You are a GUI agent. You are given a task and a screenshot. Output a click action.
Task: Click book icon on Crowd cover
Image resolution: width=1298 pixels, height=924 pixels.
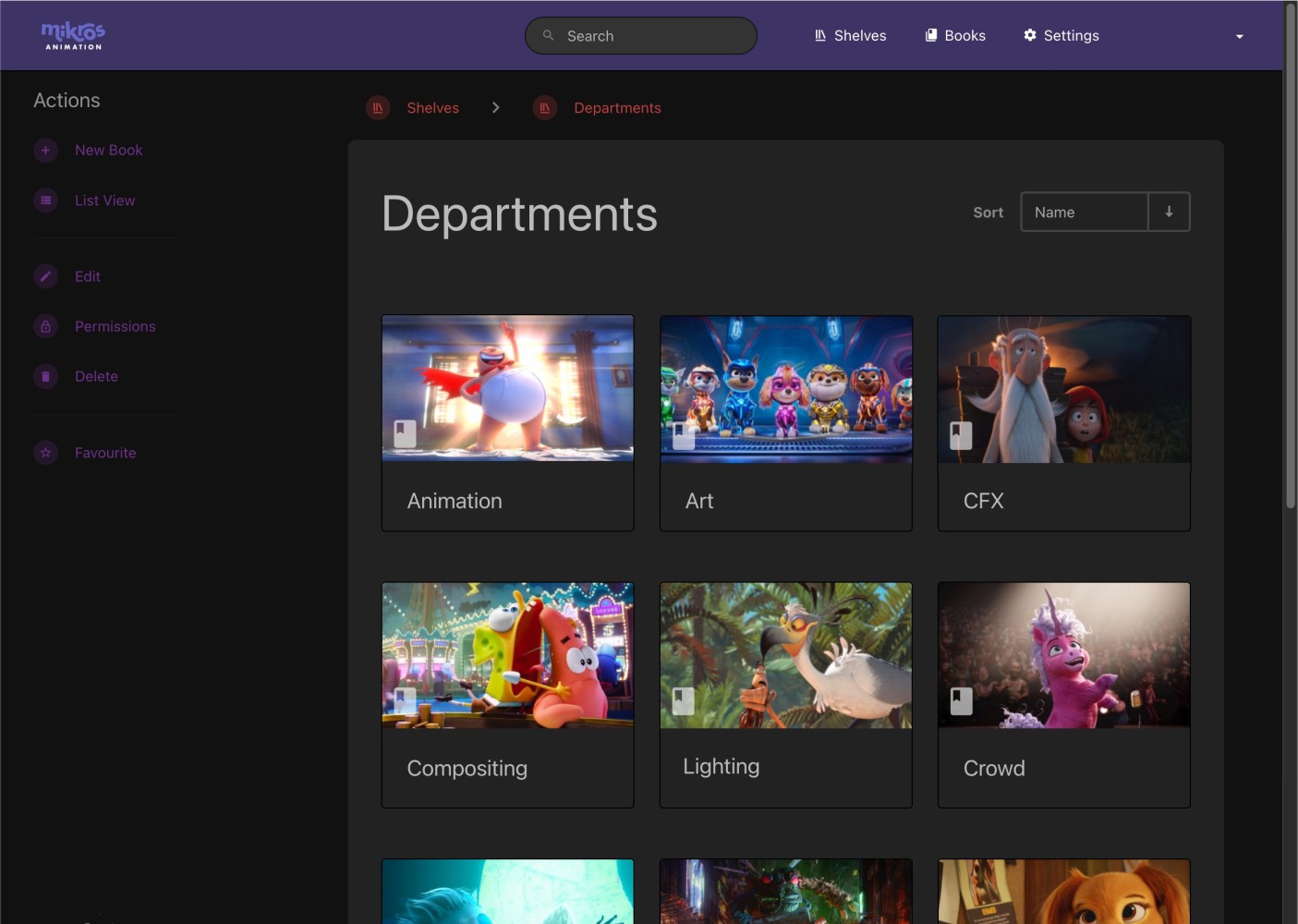(961, 701)
